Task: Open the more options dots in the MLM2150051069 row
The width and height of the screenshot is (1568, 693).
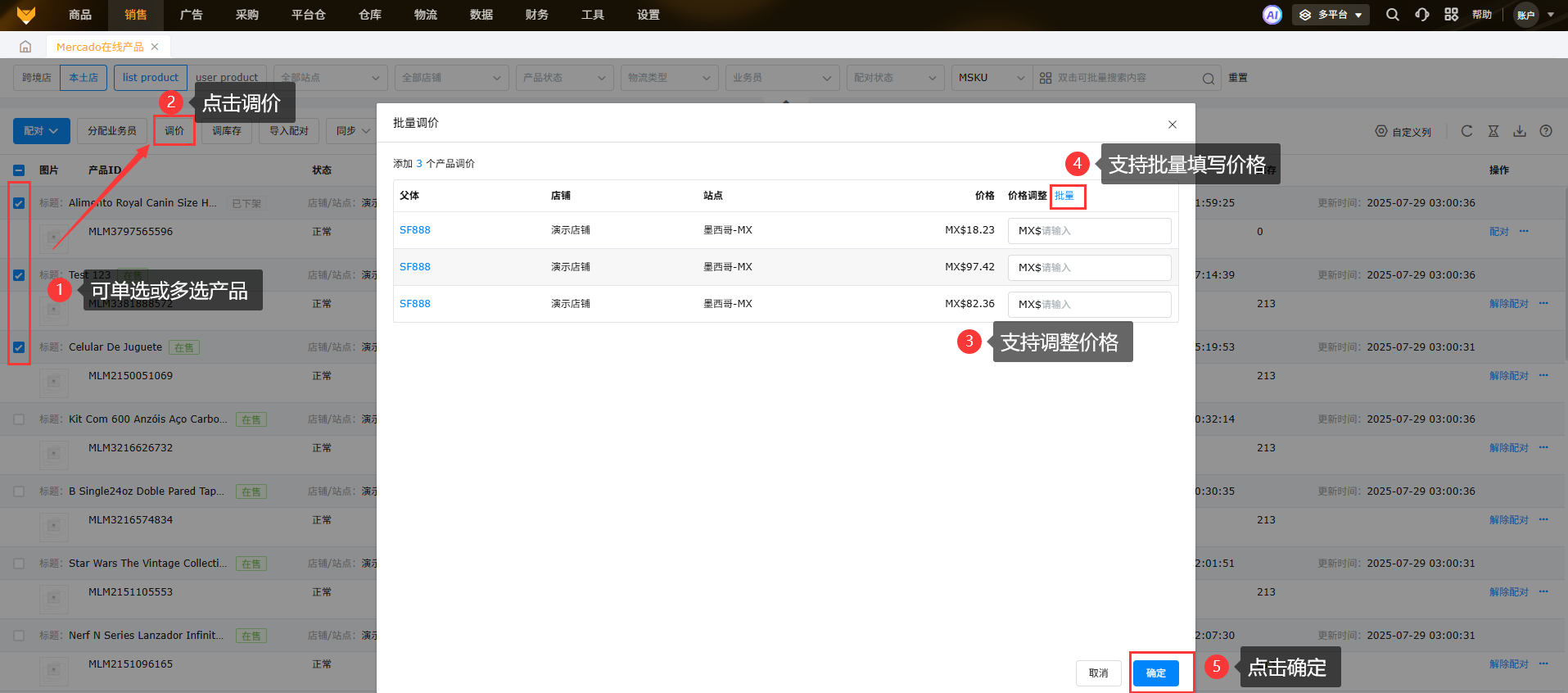Action: tap(1543, 376)
